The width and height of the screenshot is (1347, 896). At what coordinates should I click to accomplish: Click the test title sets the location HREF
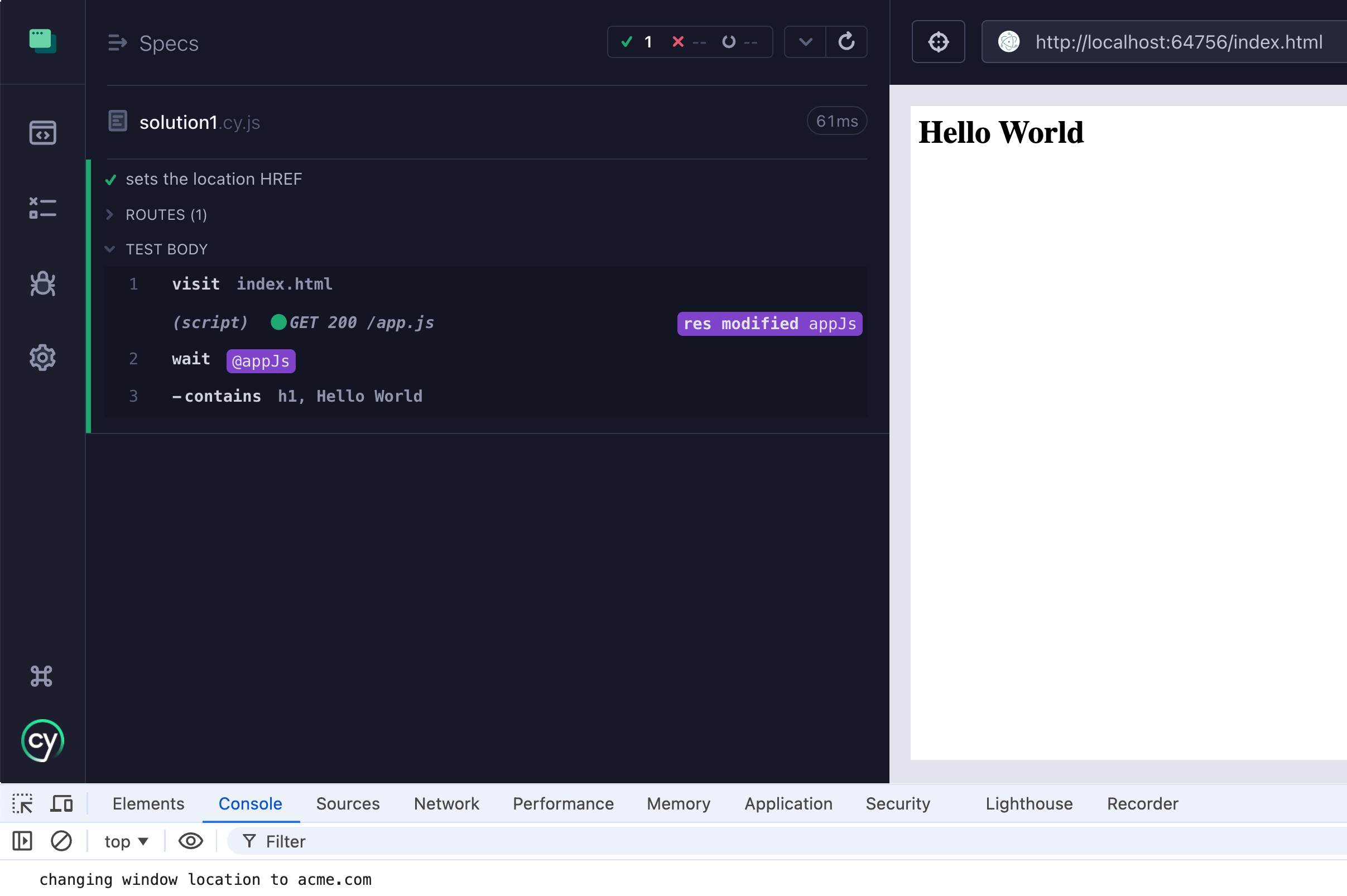tap(214, 180)
